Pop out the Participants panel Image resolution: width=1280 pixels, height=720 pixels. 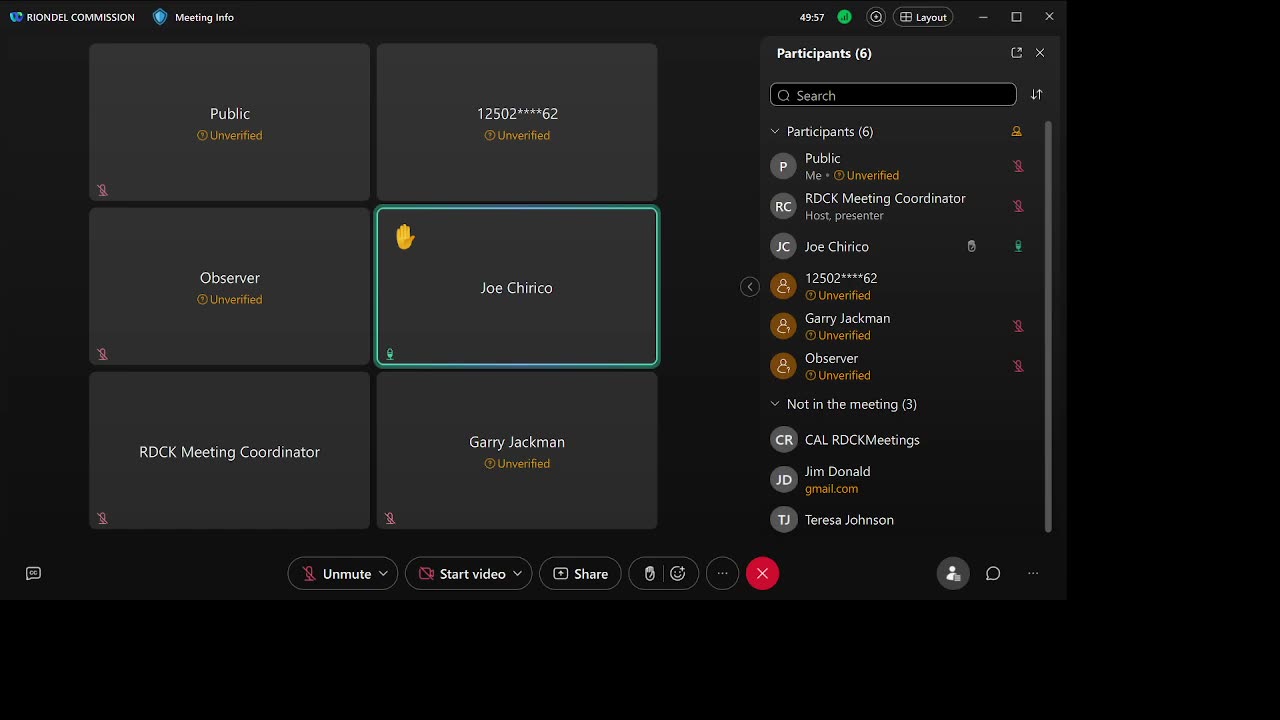pos(1017,53)
